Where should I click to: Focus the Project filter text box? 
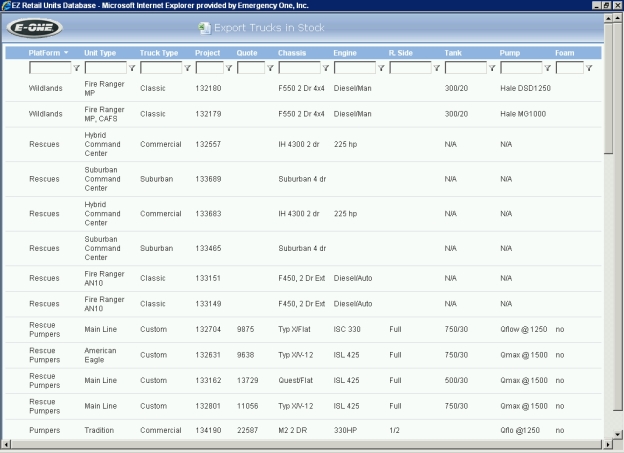[209, 68]
